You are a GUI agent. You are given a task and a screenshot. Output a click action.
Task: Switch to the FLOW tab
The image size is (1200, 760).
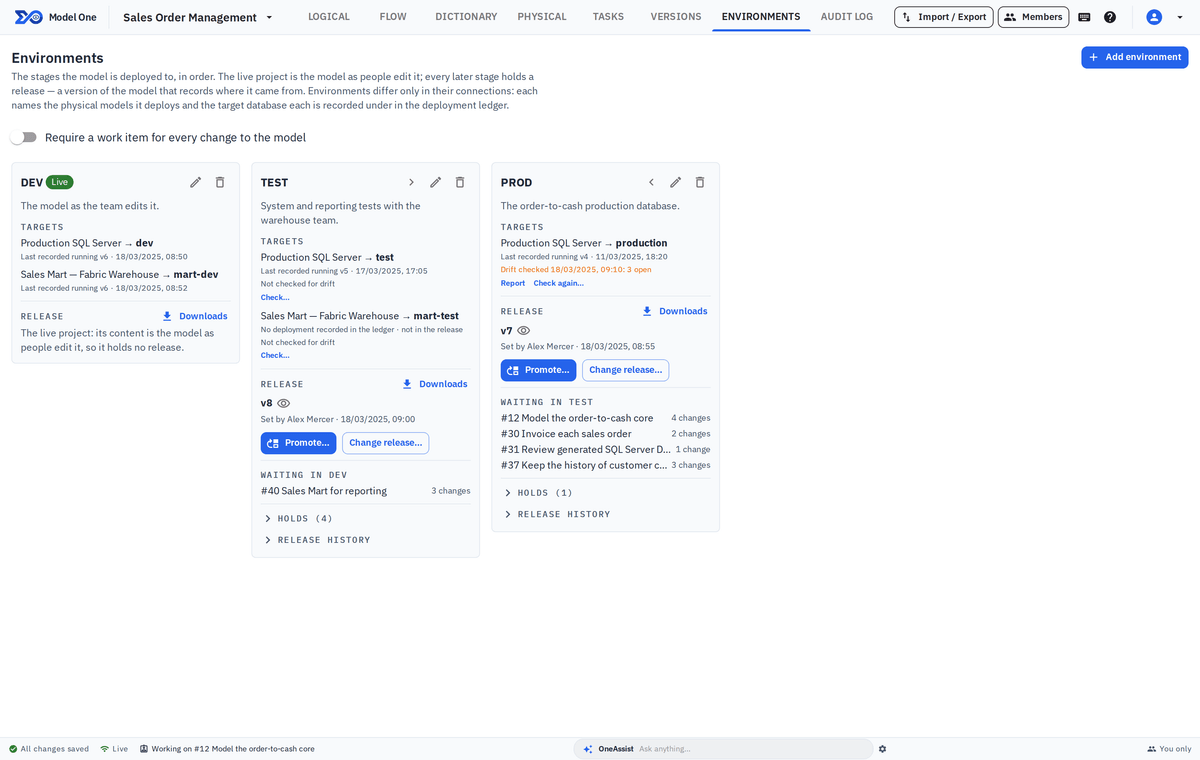[393, 17]
